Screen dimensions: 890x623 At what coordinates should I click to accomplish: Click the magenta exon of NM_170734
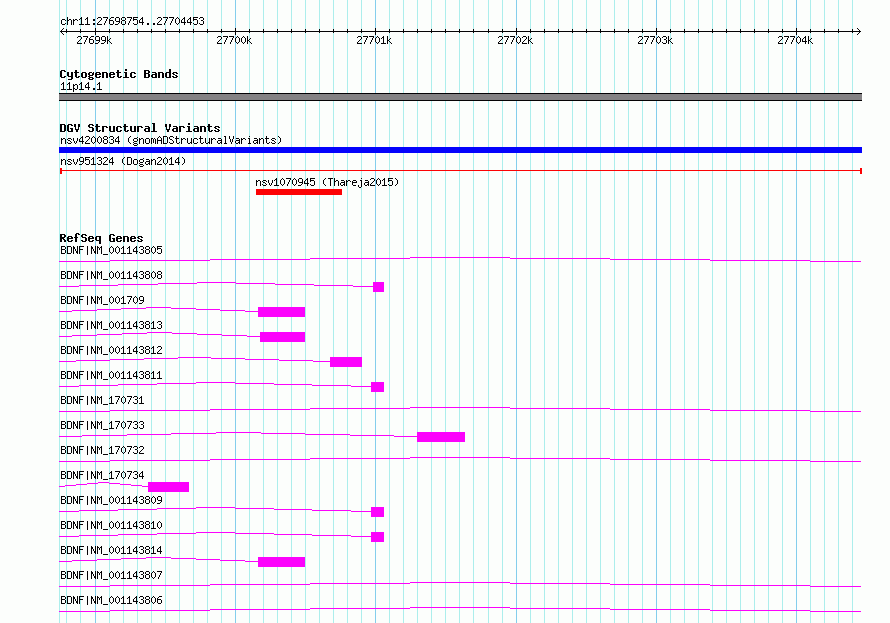tap(169, 487)
